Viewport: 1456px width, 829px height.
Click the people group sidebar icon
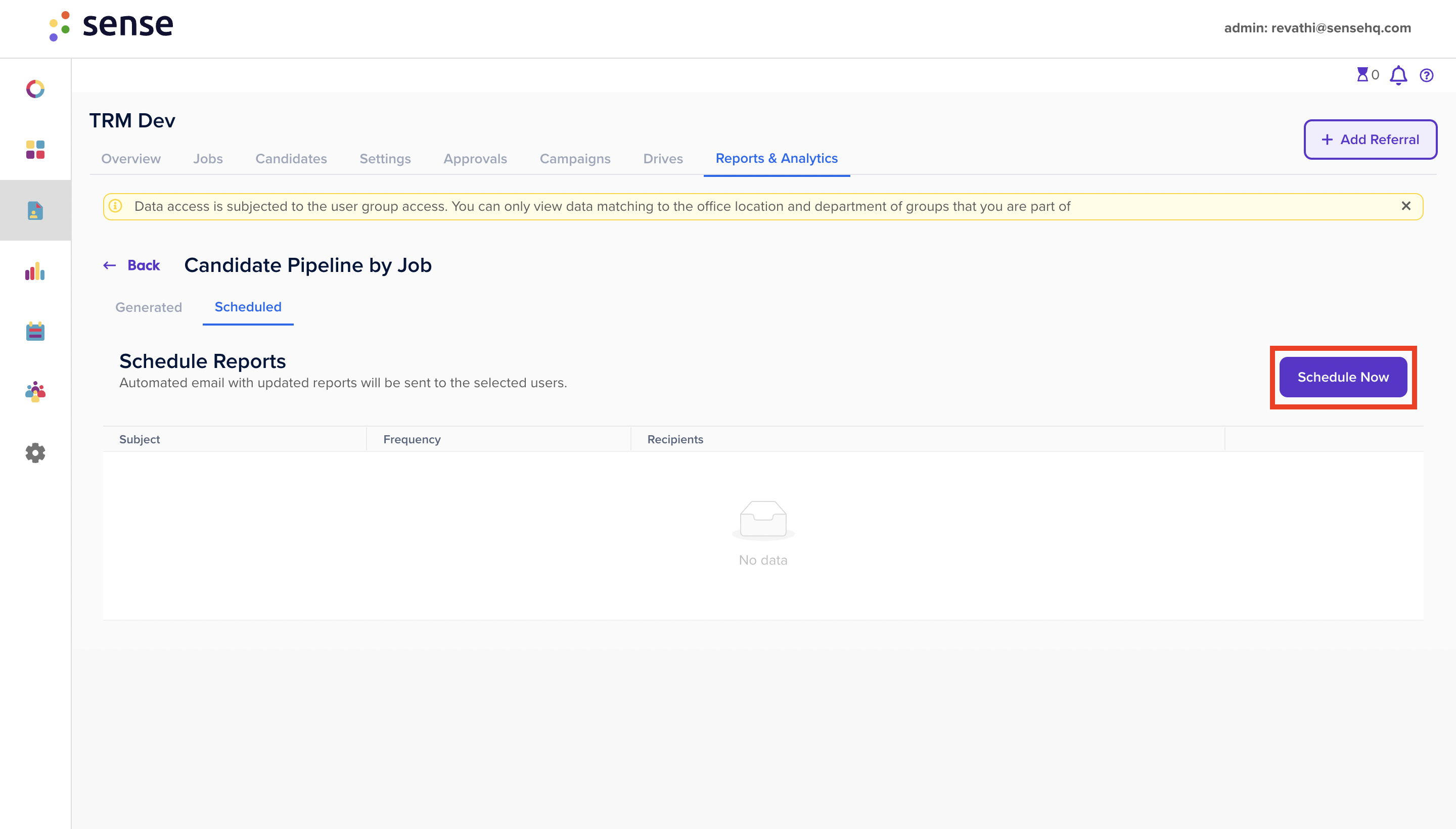(x=35, y=392)
